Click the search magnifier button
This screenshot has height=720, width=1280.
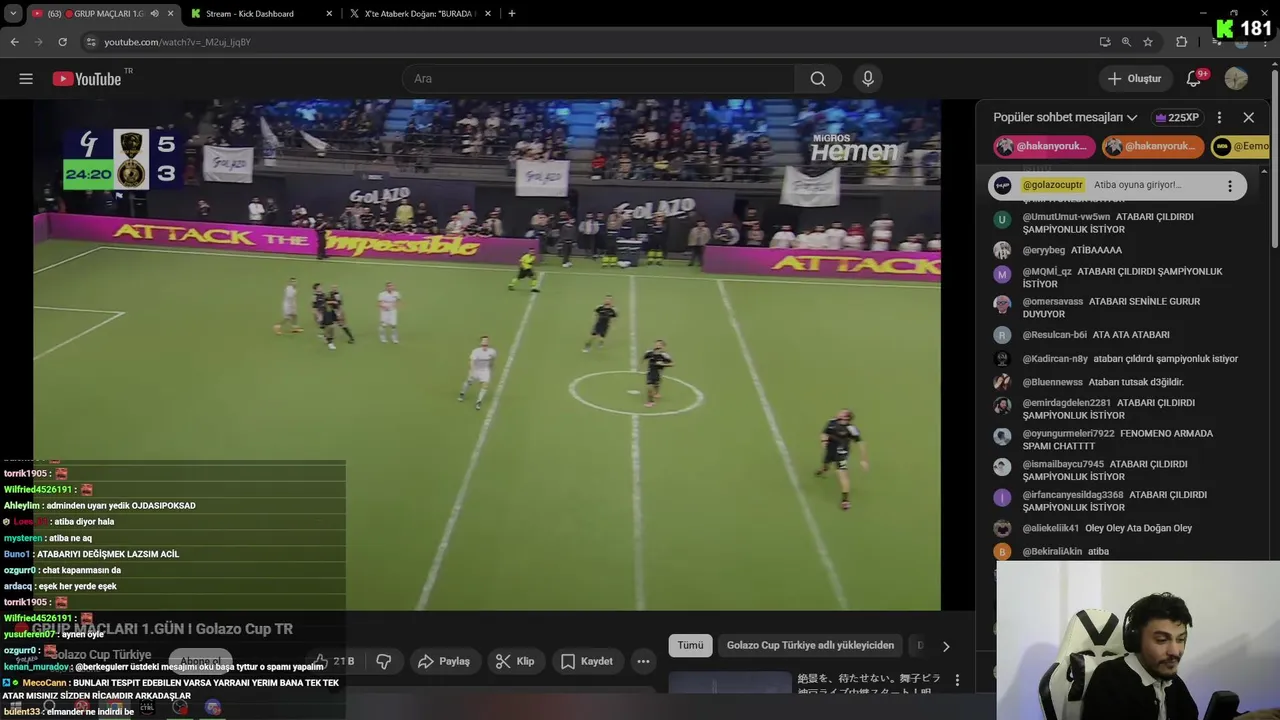(x=818, y=79)
